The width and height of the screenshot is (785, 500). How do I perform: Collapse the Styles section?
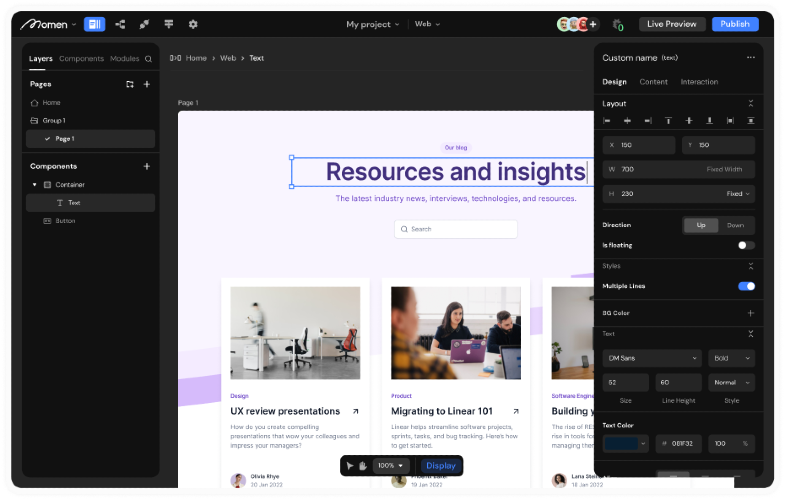coord(750,266)
